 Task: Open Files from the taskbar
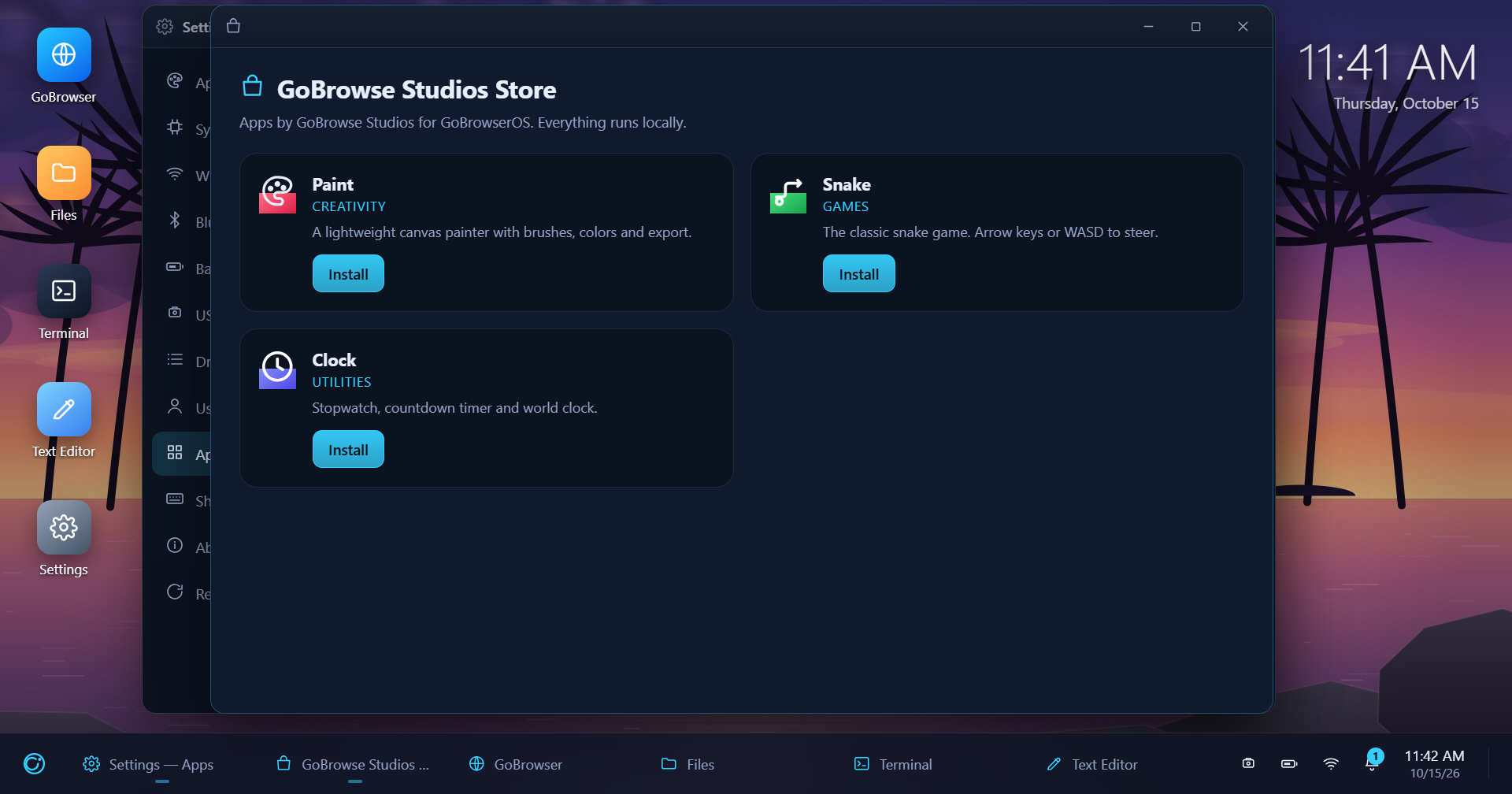pos(740,764)
